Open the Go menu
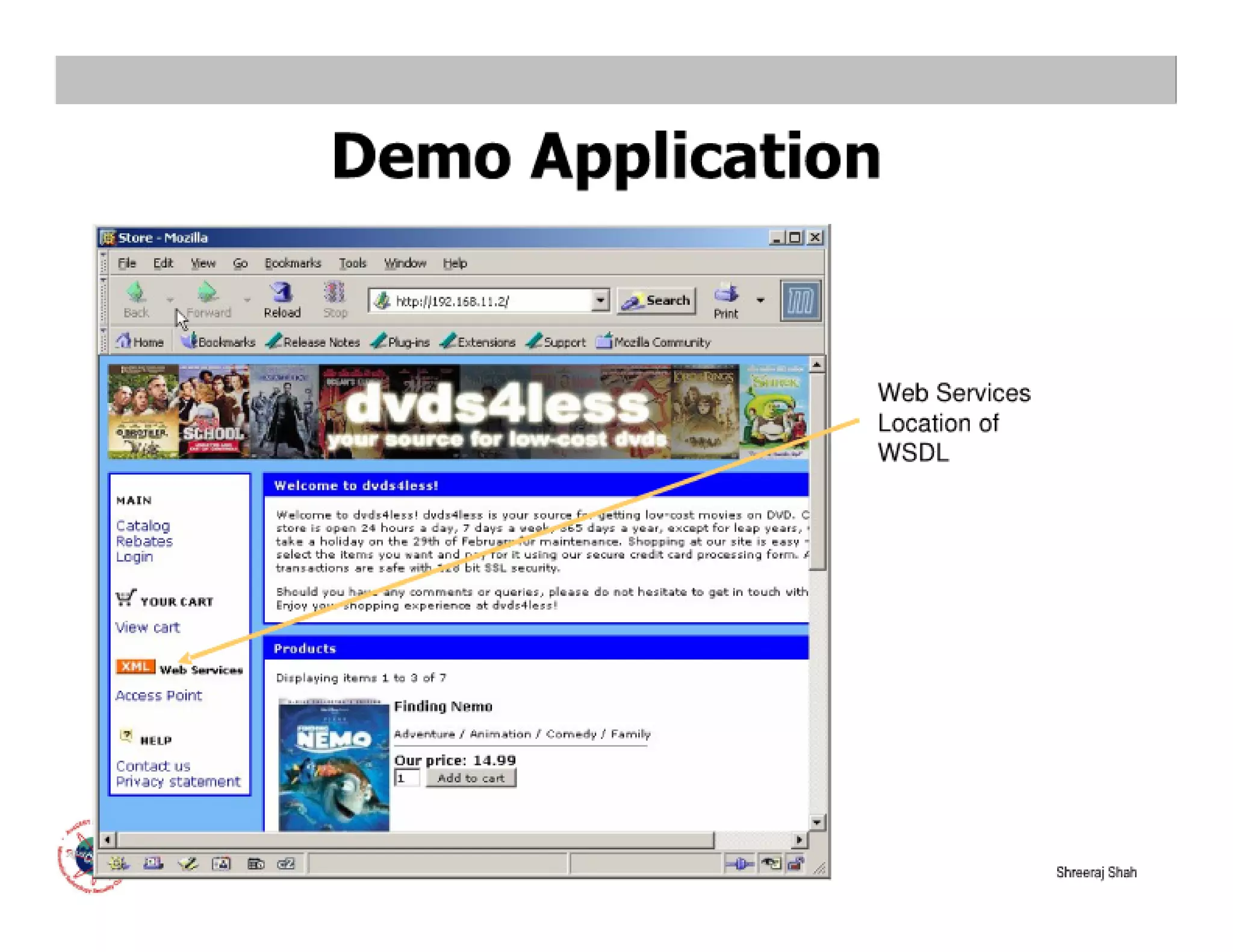 [x=240, y=263]
